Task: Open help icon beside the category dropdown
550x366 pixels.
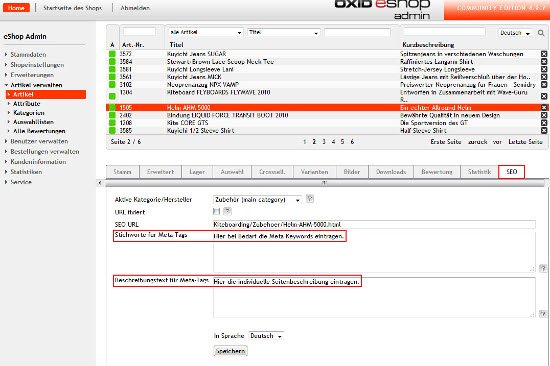Action: [x=310, y=199]
